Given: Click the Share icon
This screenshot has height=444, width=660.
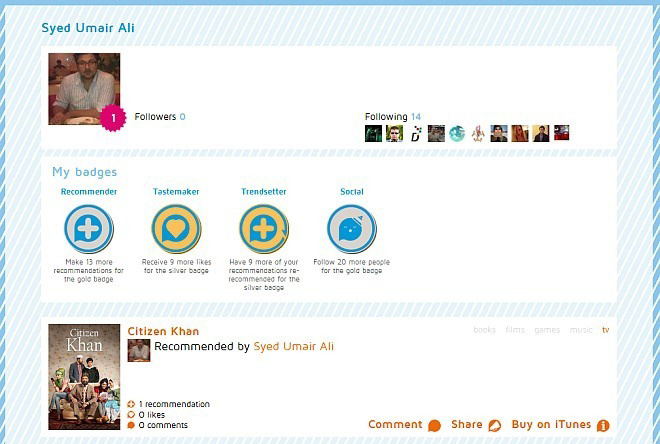Looking at the screenshot, I should tap(495, 425).
